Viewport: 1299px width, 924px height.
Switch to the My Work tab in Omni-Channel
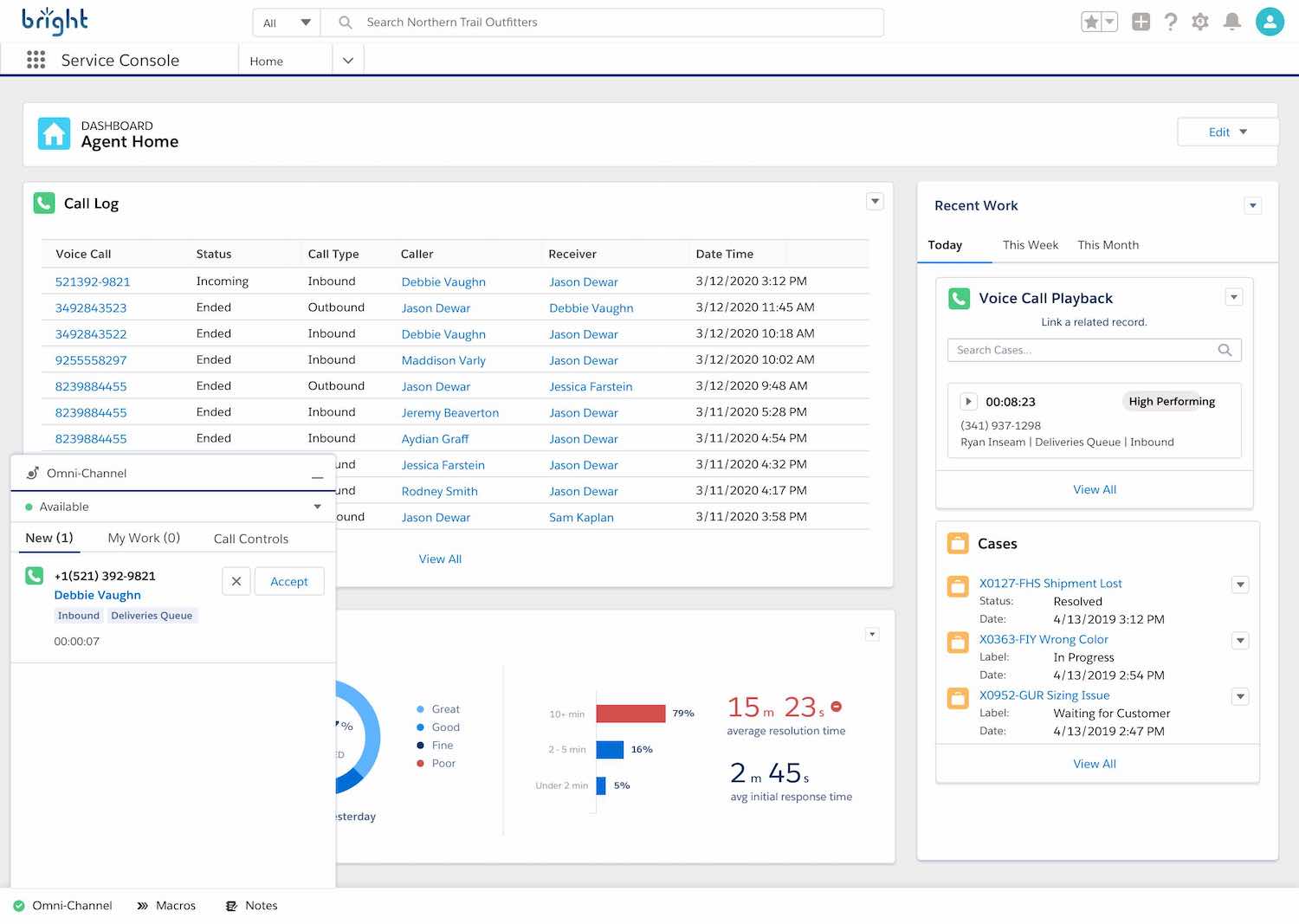click(143, 538)
